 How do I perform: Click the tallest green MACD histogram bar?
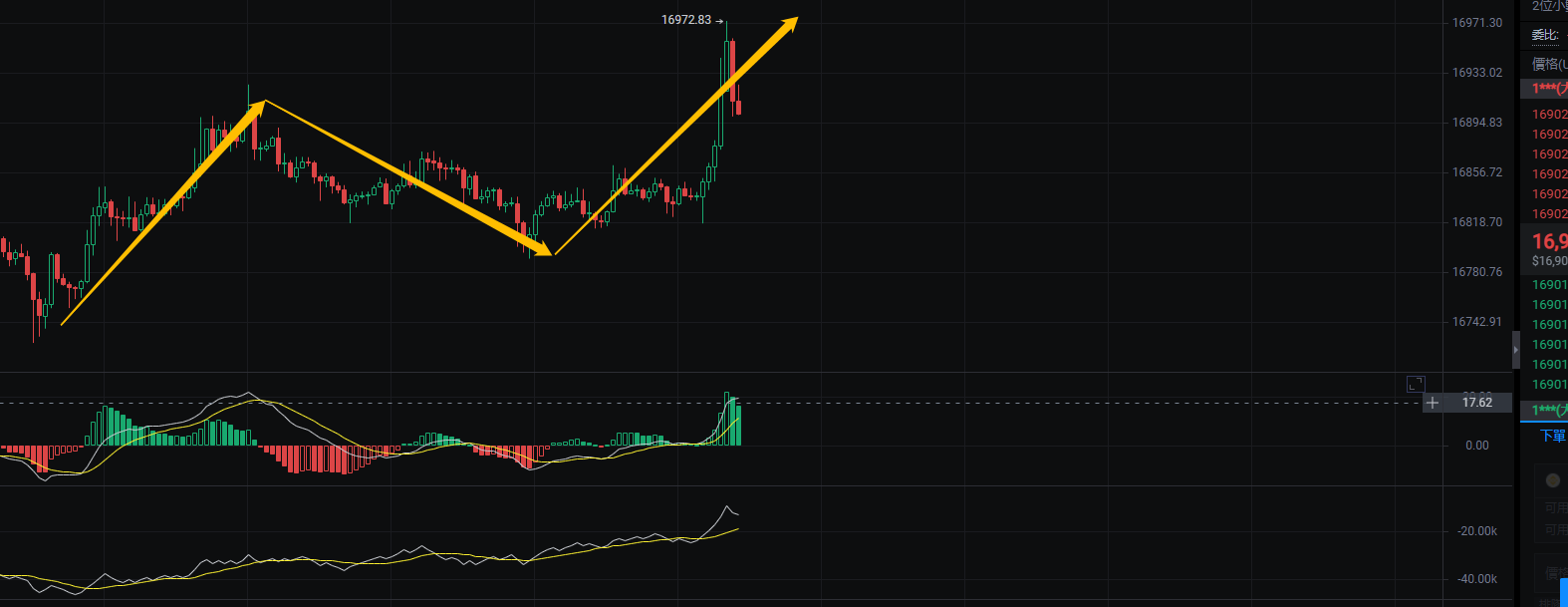tap(727, 419)
